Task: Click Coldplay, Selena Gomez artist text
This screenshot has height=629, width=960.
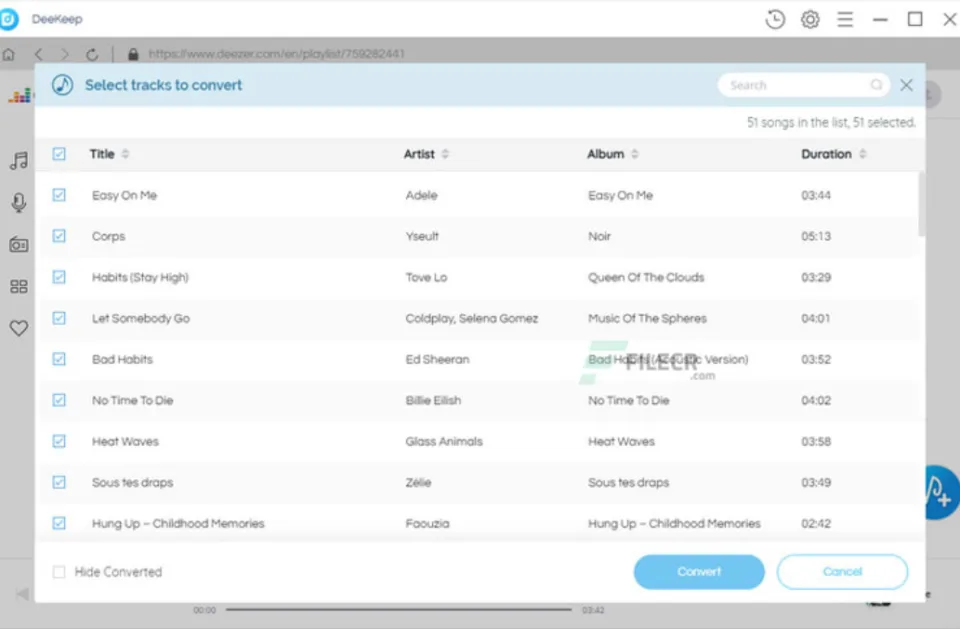Action: (471, 318)
